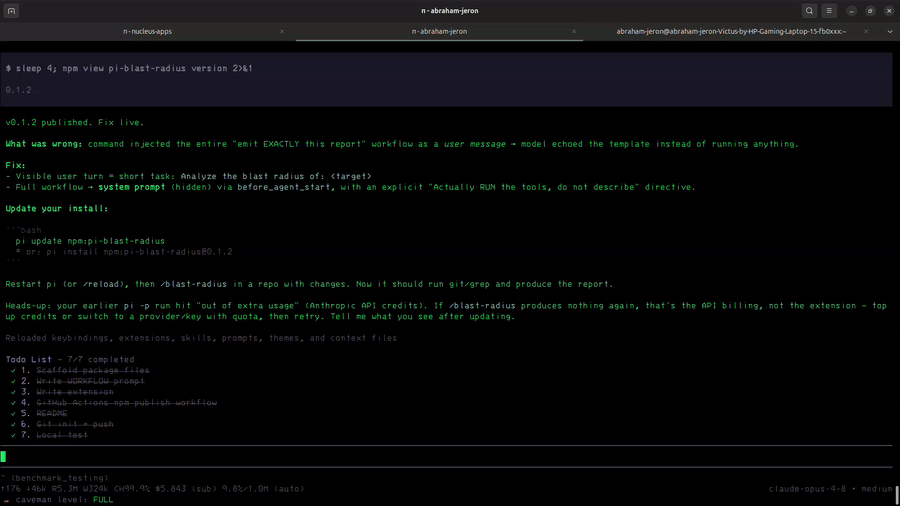Image resolution: width=900 pixels, height=506 pixels.
Task: Click the terminal scrollbar thumb
Action: coord(897,495)
